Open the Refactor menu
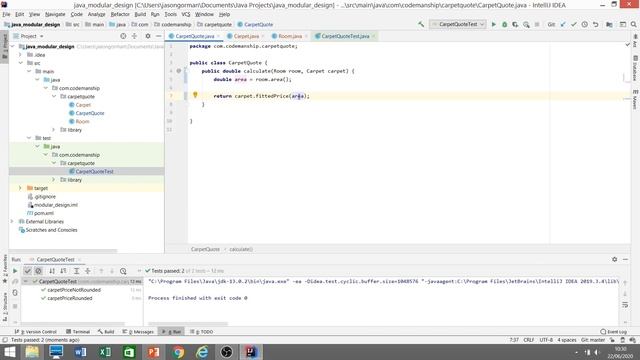 [120, 14]
